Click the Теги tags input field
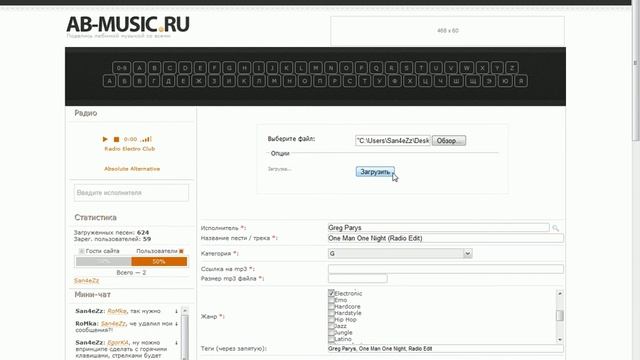This screenshot has width=640, height=360. 446,349
